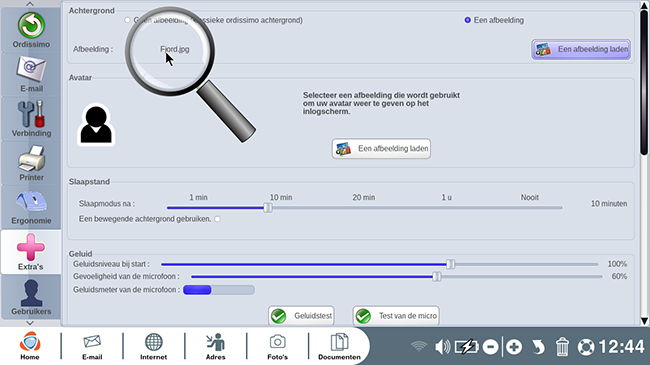Click the scrollbar down arrow
Screen dimensions: 650x365
tap(644, 321)
